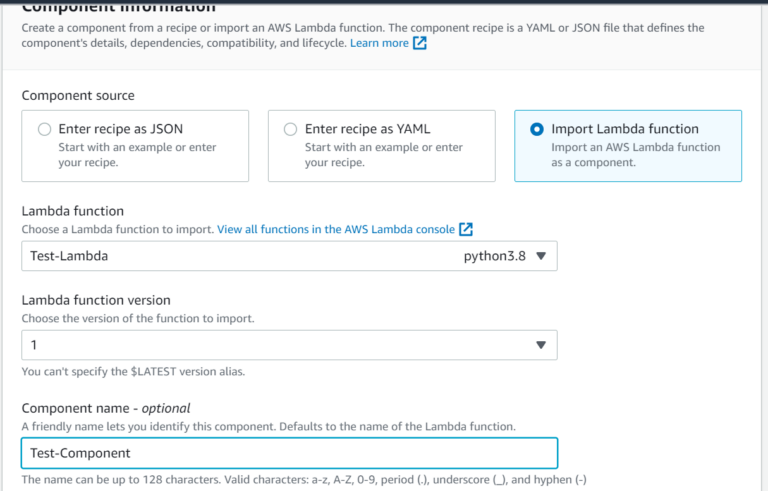Select the Enter recipe as YAML radio button
Screen dimensions: 768x491
(x=290, y=129)
